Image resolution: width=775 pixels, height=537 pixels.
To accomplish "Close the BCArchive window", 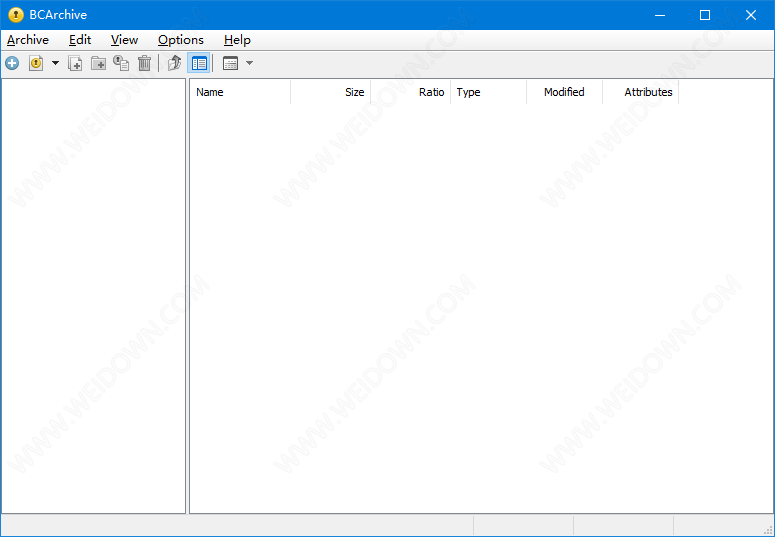I will (751, 15).
